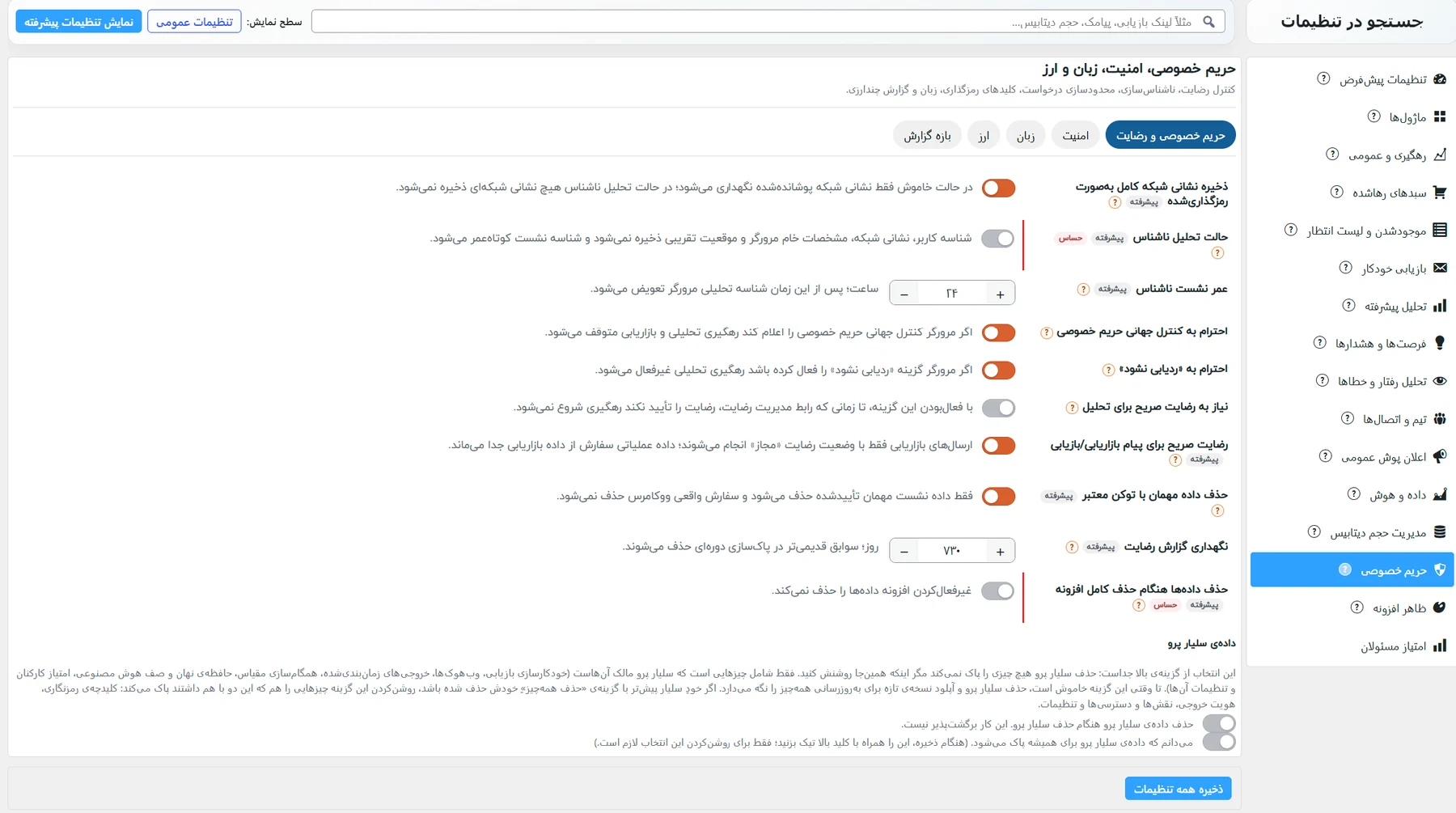Click the تنظیمات عمومی button
Viewport: 1456px width, 813px height.
[194, 22]
